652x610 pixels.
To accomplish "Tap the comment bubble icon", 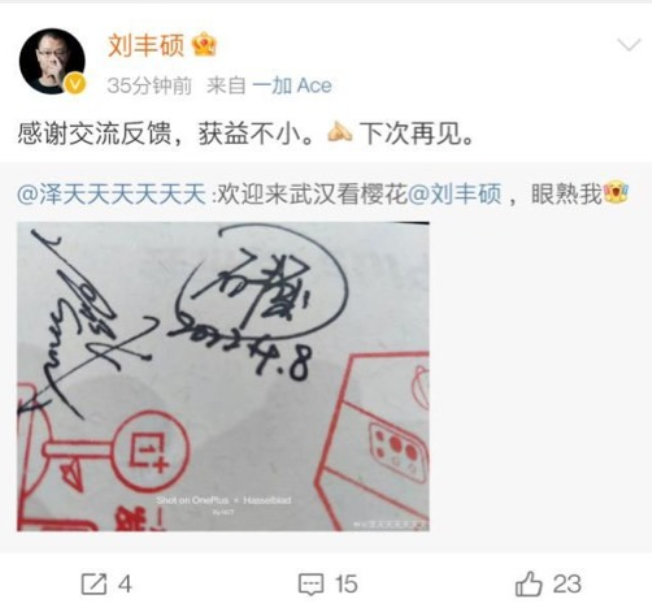I will (x=311, y=584).
